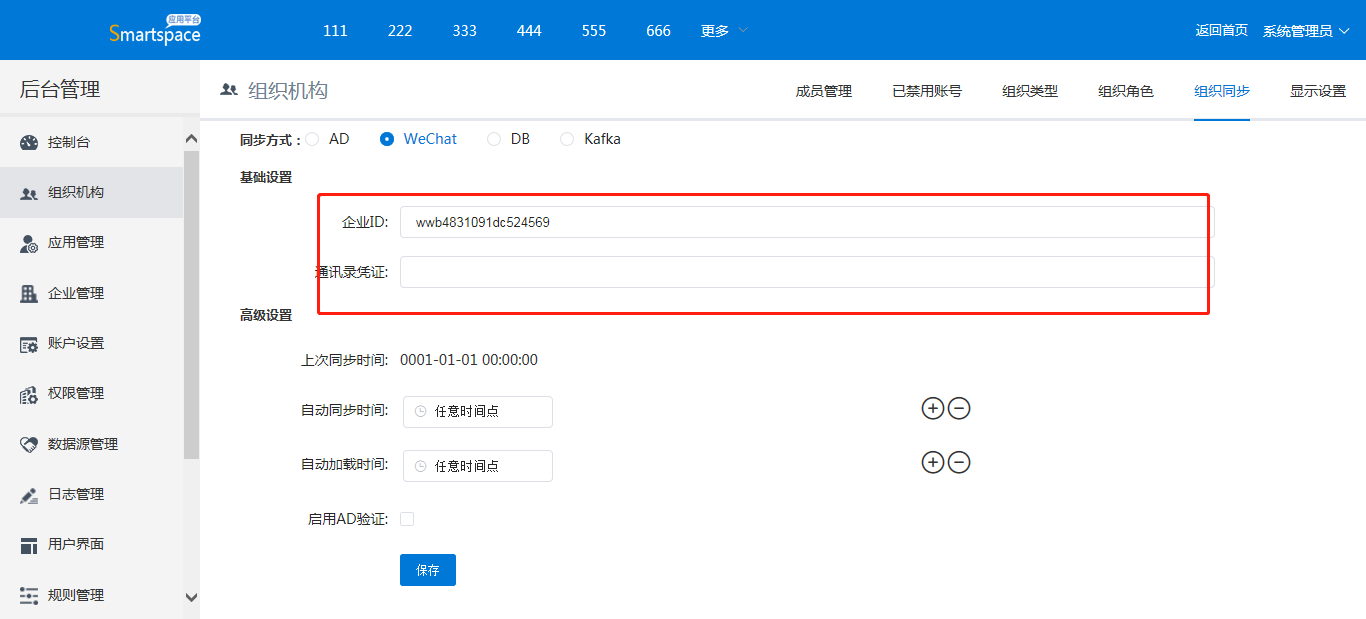This screenshot has height=619, width=1366.
Task: Enable the 启用AD验证 checkbox
Action: pos(407,519)
